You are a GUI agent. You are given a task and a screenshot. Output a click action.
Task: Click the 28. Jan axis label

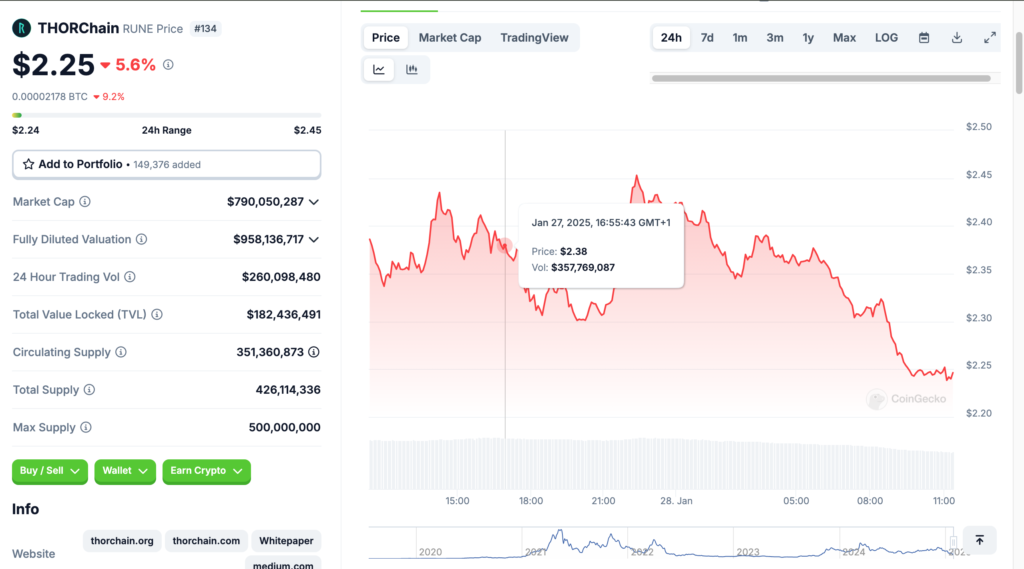point(676,501)
